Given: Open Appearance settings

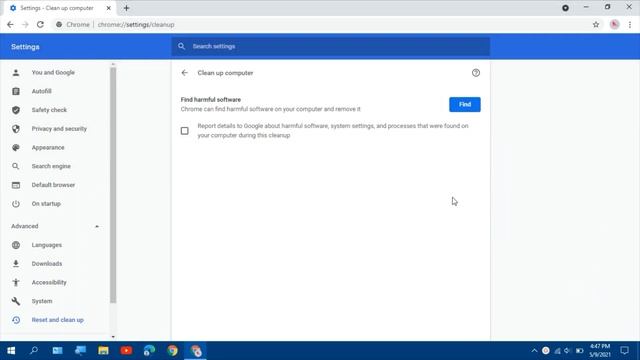Looking at the screenshot, I should pos(48,147).
